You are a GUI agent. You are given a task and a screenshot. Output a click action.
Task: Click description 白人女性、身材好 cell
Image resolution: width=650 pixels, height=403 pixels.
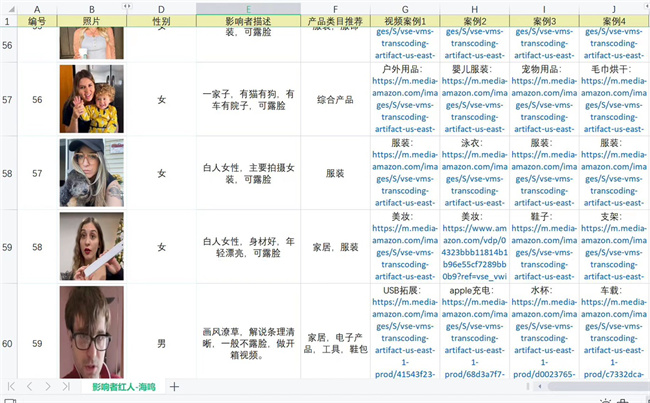click(248, 247)
